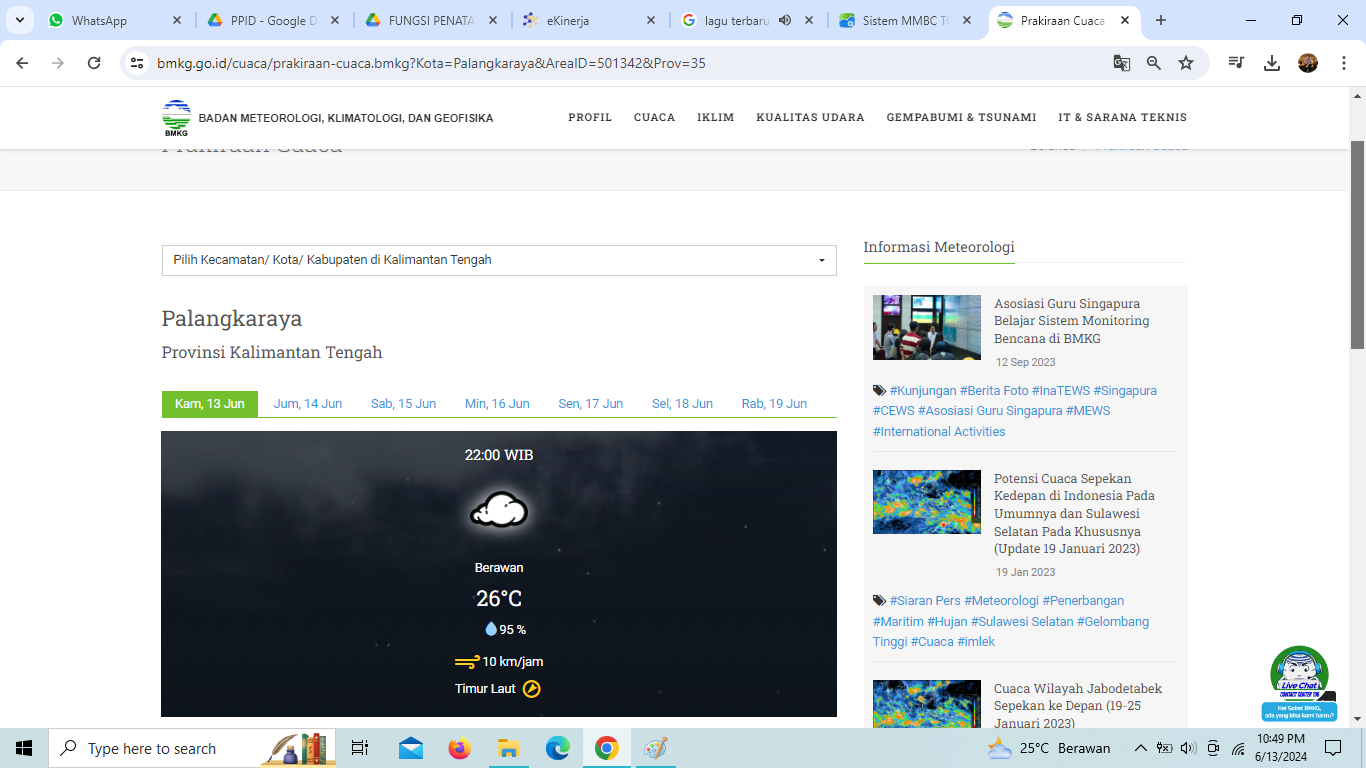Open Task View on taskbar
The width and height of the screenshot is (1366, 768).
click(360, 748)
